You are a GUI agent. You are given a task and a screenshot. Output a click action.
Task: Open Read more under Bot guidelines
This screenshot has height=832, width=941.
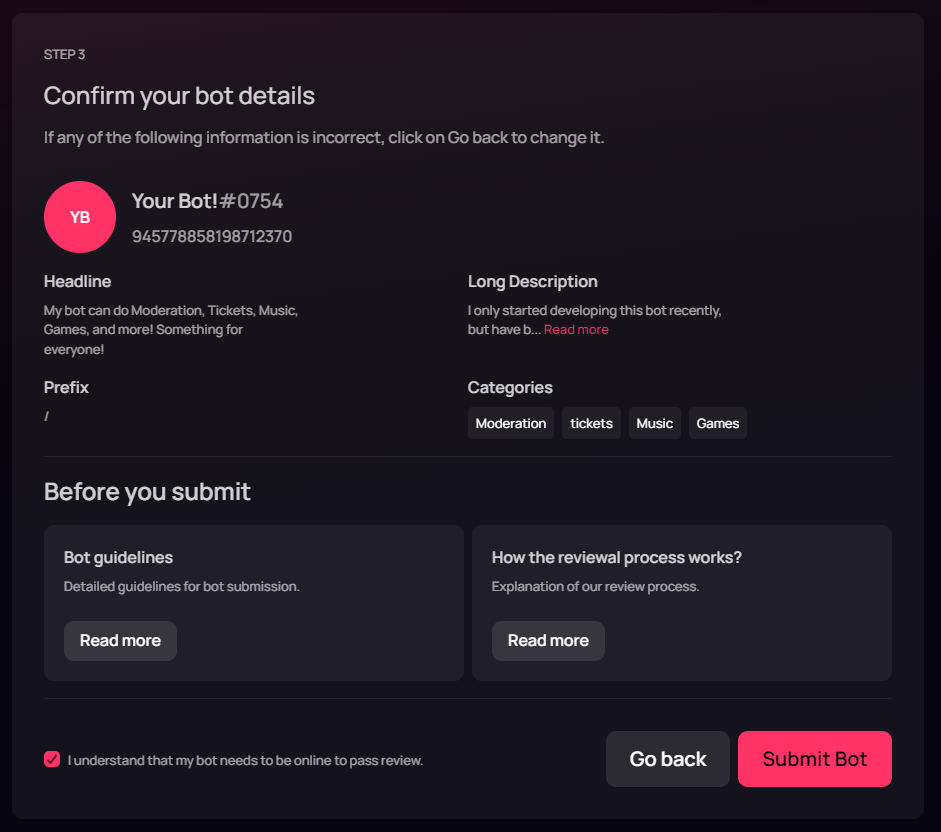120,641
